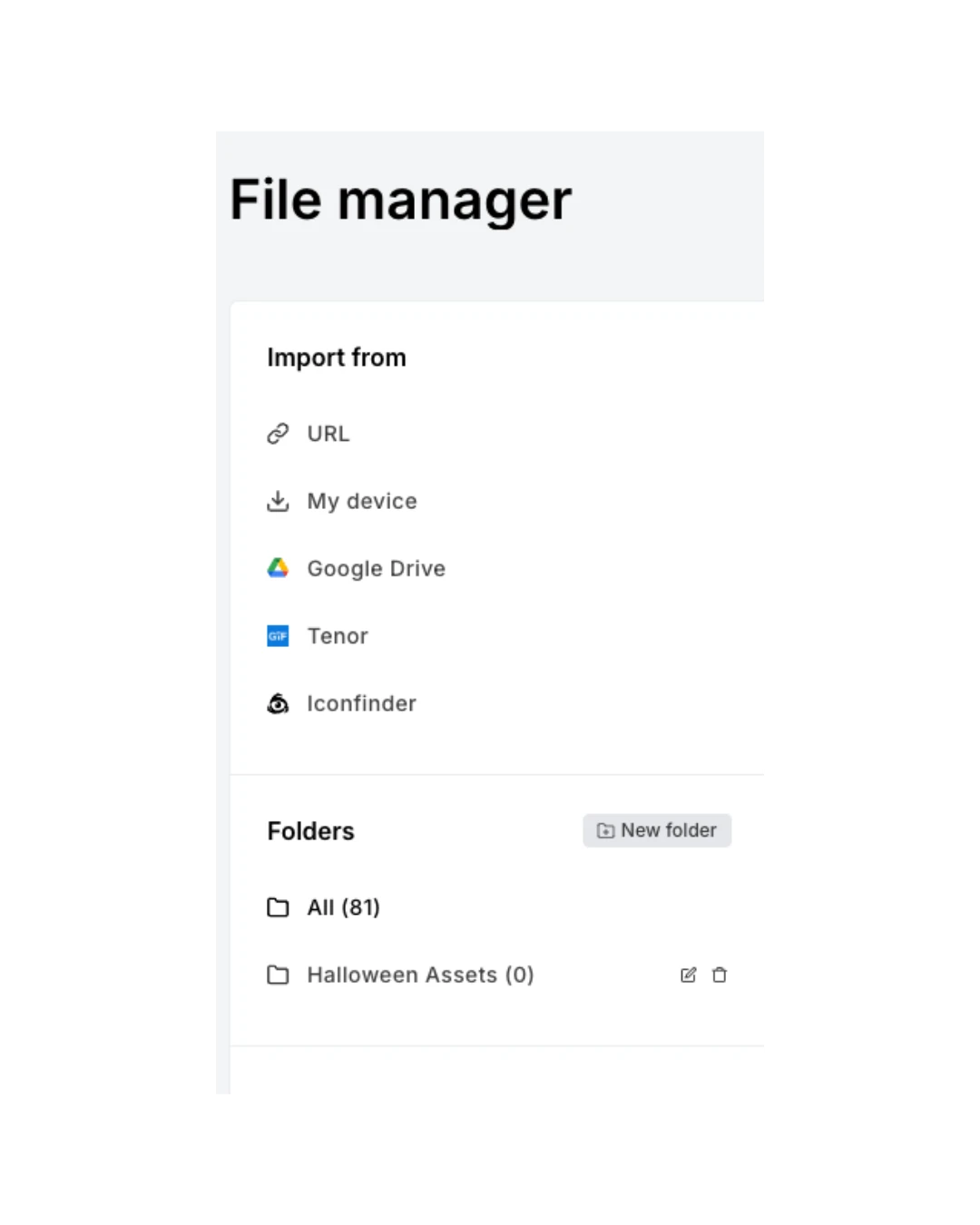Delete Halloween Assets using the trash icon
980x1225 pixels.
pos(720,975)
